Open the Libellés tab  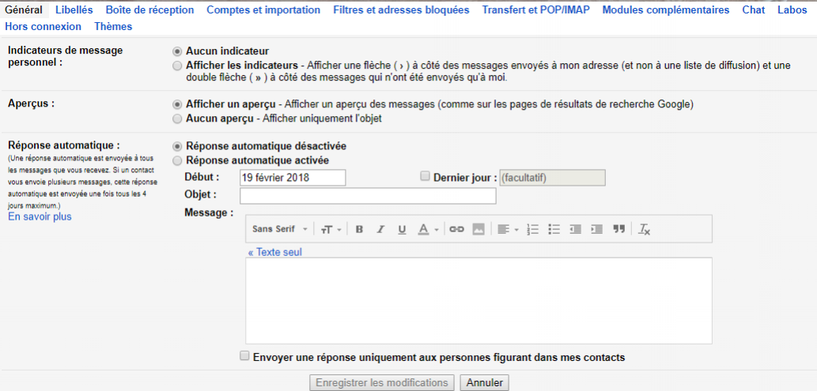pos(74,10)
